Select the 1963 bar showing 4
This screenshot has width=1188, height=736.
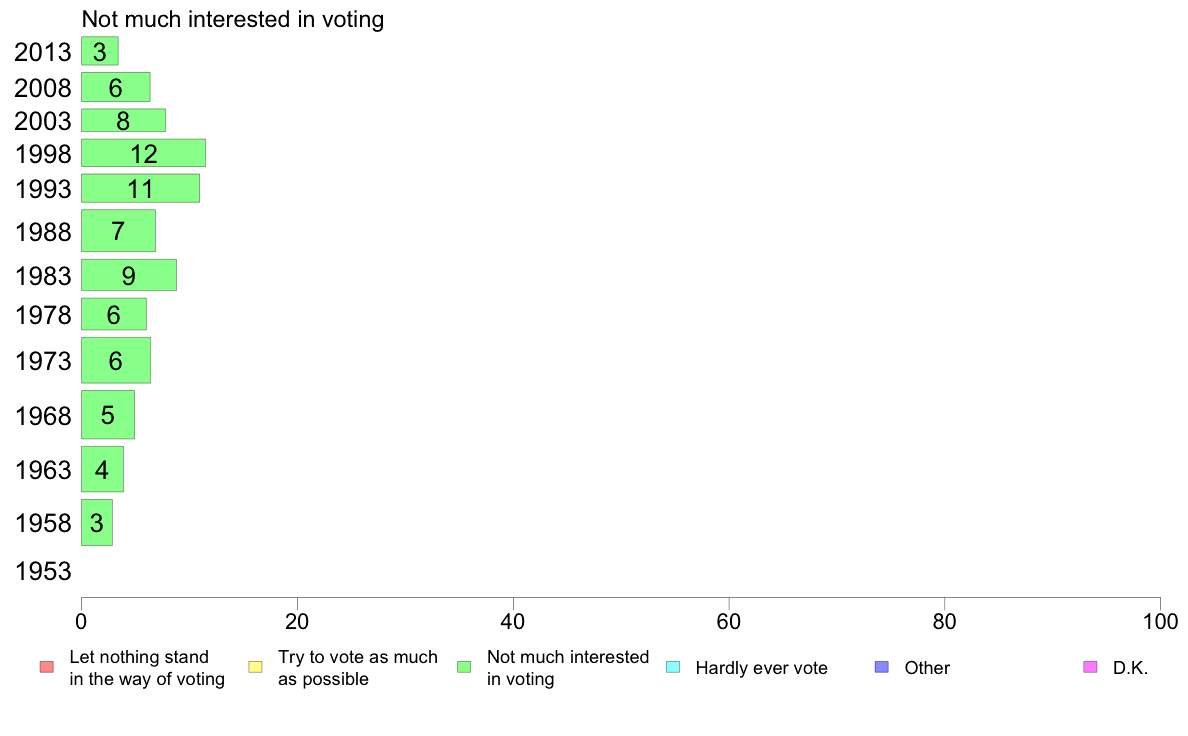(102, 469)
